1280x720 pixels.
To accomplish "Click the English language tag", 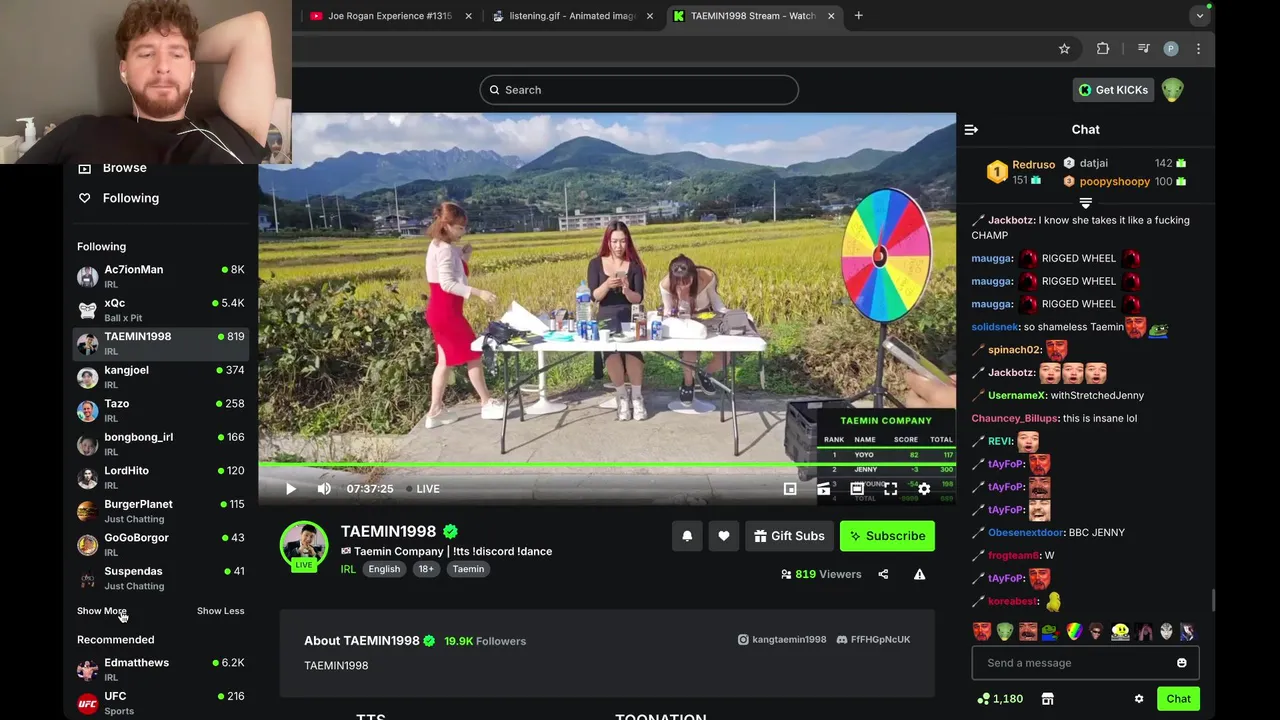I will [x=384, y=569].
